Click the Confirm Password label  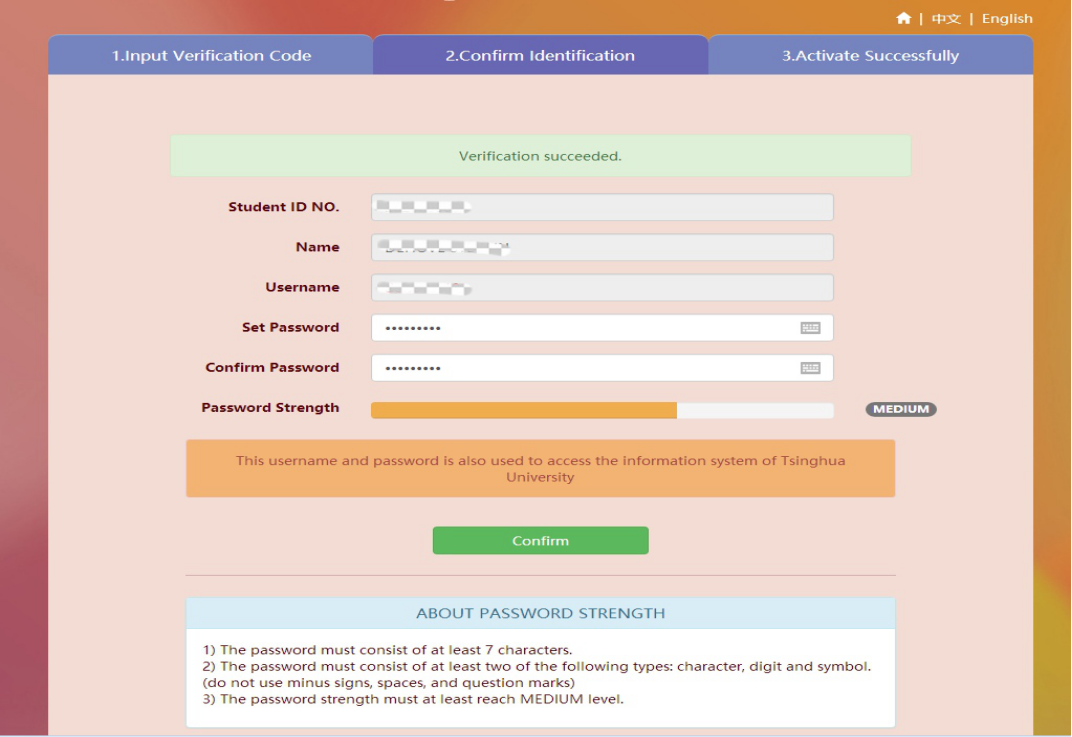[272, 368]
